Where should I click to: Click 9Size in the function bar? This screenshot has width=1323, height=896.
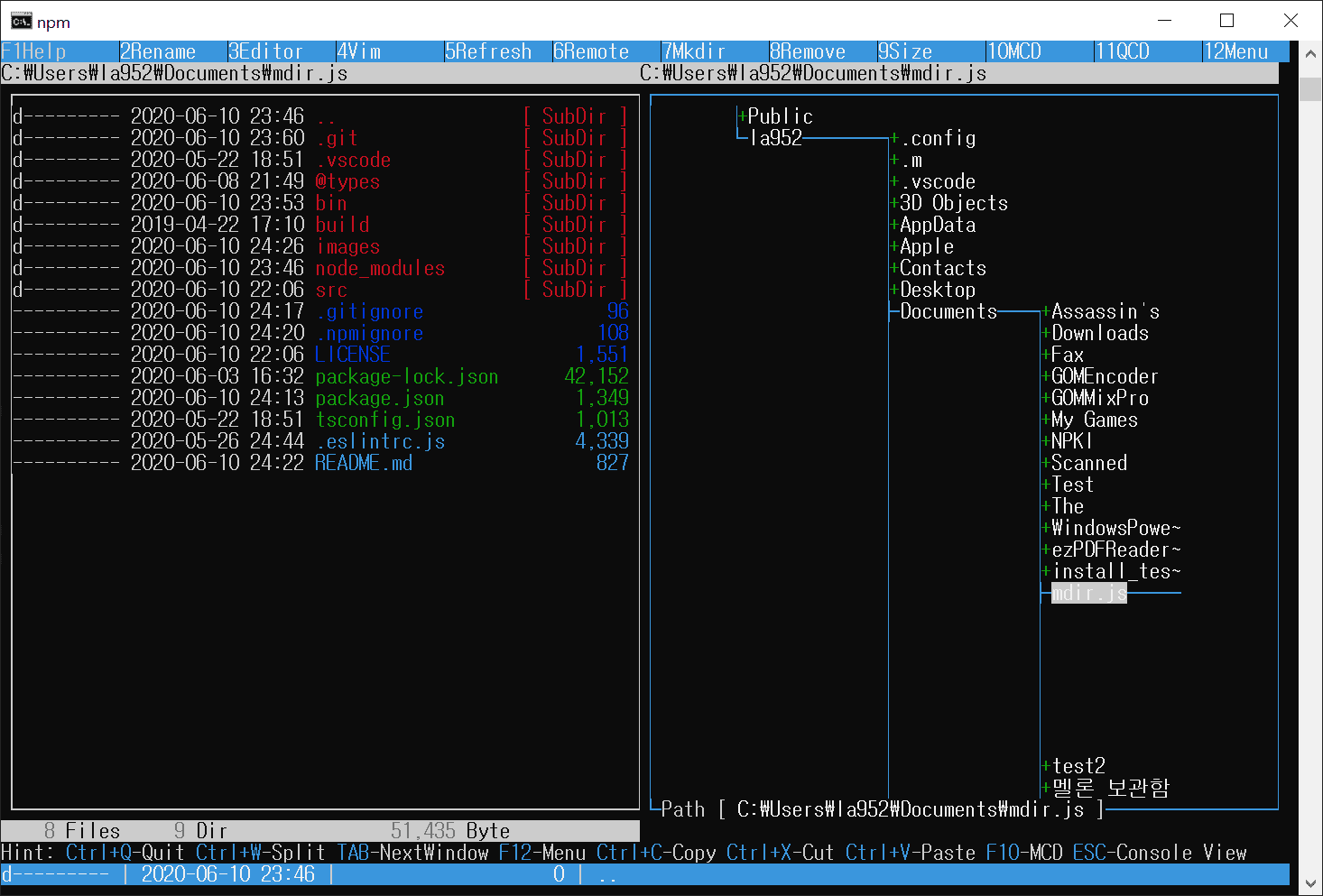[905, 51]
